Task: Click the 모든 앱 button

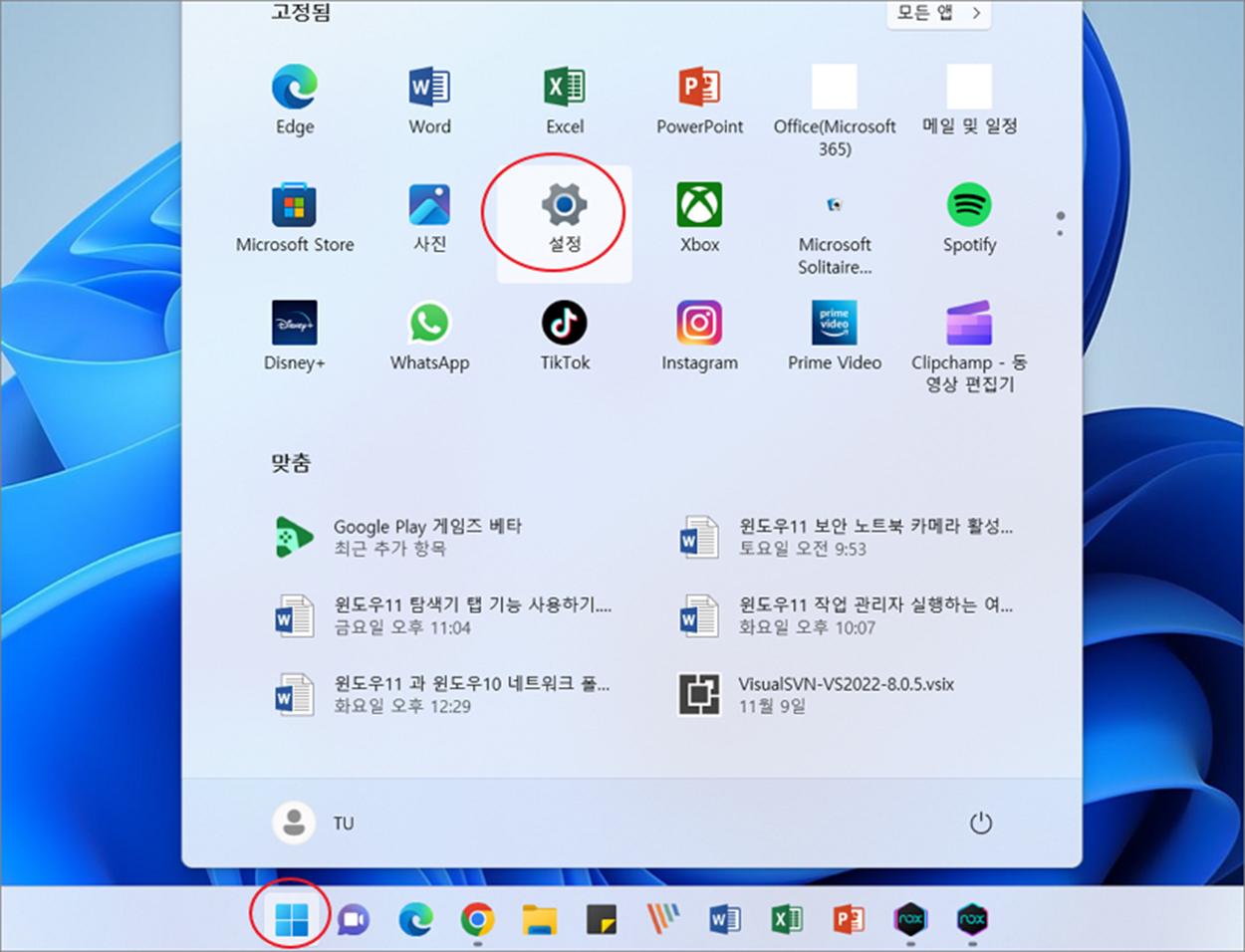Action: tap(939, 14)
